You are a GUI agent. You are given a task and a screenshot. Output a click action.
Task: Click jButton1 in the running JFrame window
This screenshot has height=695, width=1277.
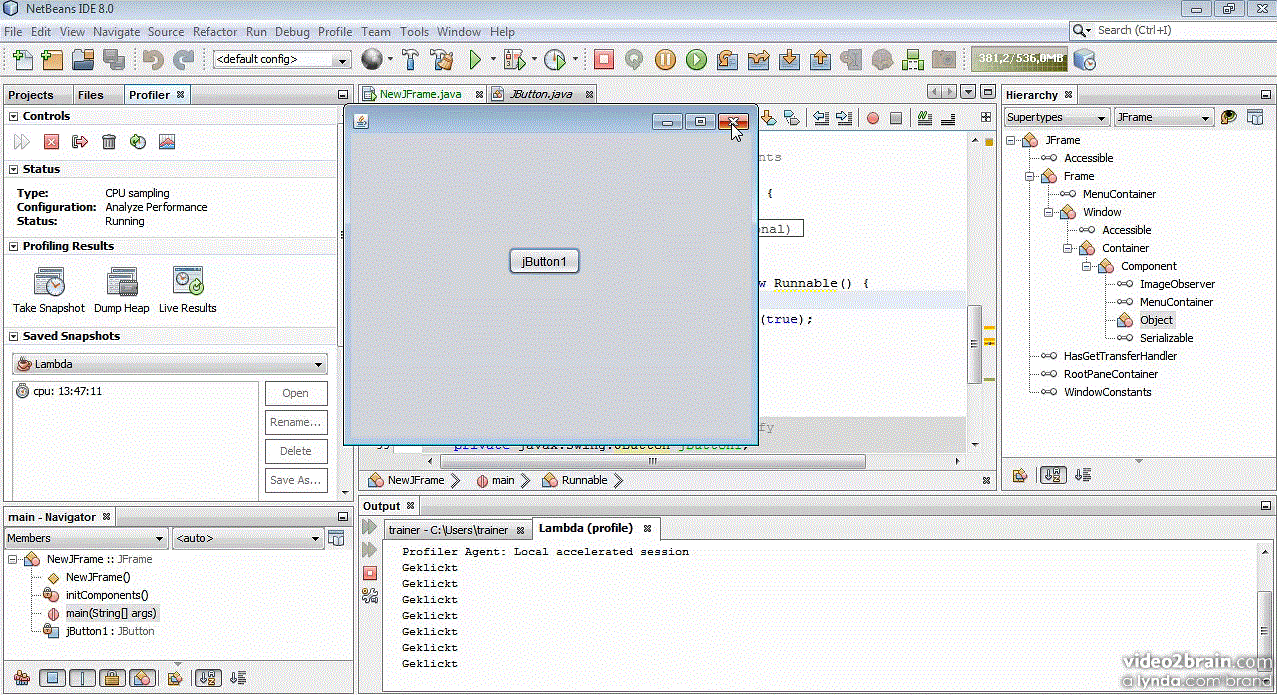(544, 262)
